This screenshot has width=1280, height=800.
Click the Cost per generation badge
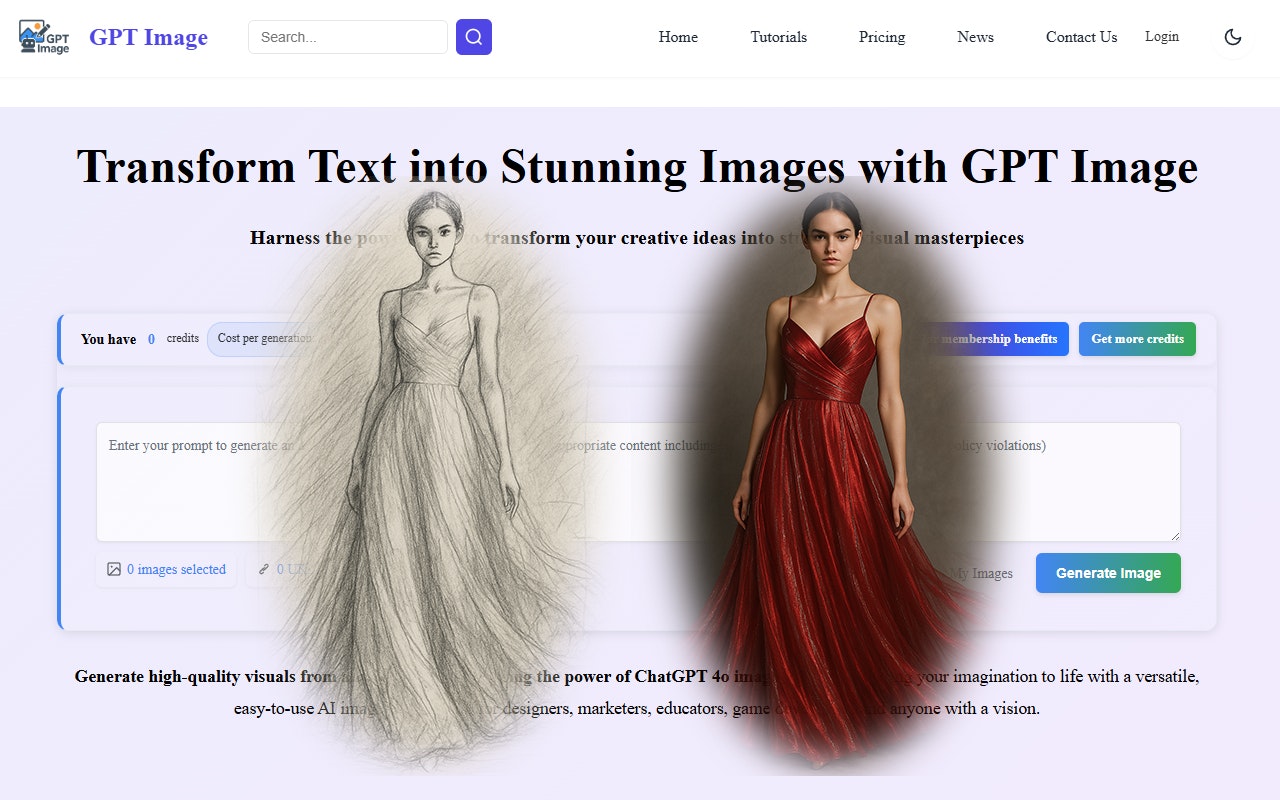[x=264, y=339]
